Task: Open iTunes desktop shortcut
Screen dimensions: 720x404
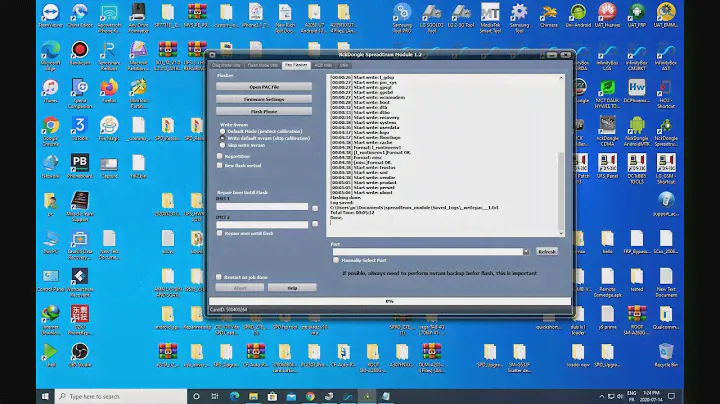Action: click(50, 90)
